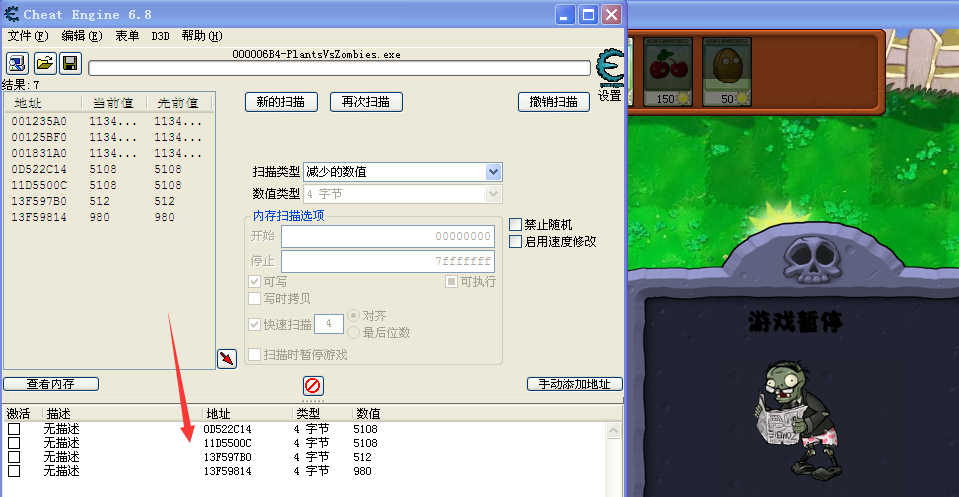This screenshot has height=497, width=959.
Task: Open the 表单 menu
Action: click(x=127, y=36)
